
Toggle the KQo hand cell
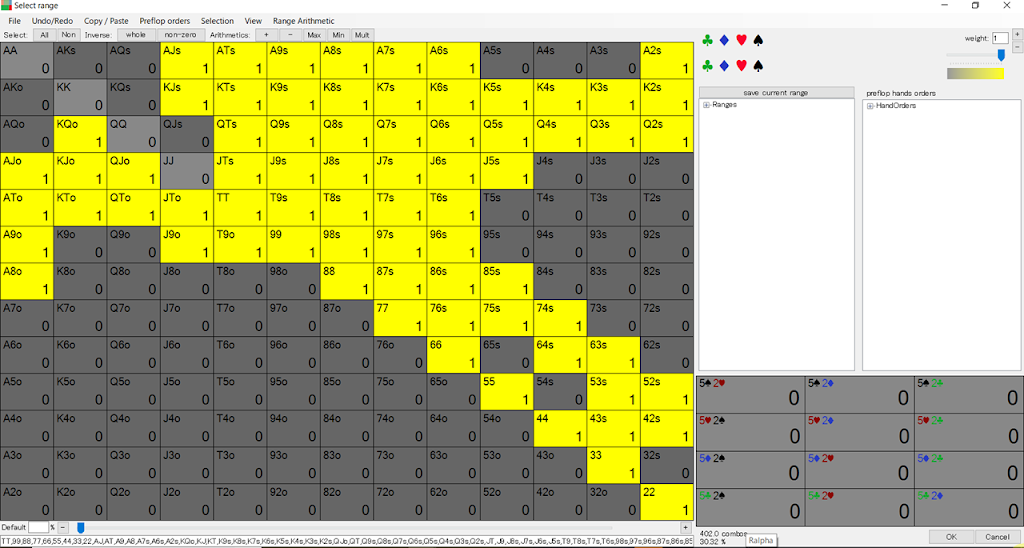(80, 134)
